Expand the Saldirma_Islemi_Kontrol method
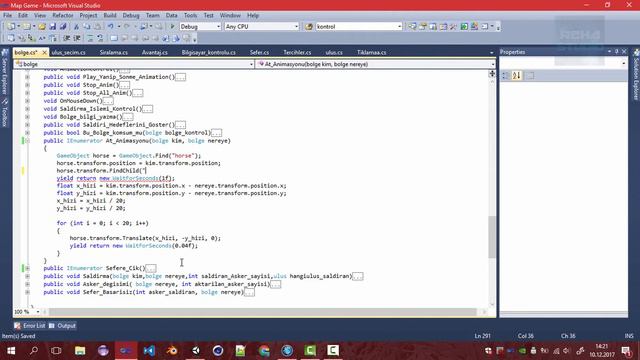The image size is (640, 360). click(27, 109)
